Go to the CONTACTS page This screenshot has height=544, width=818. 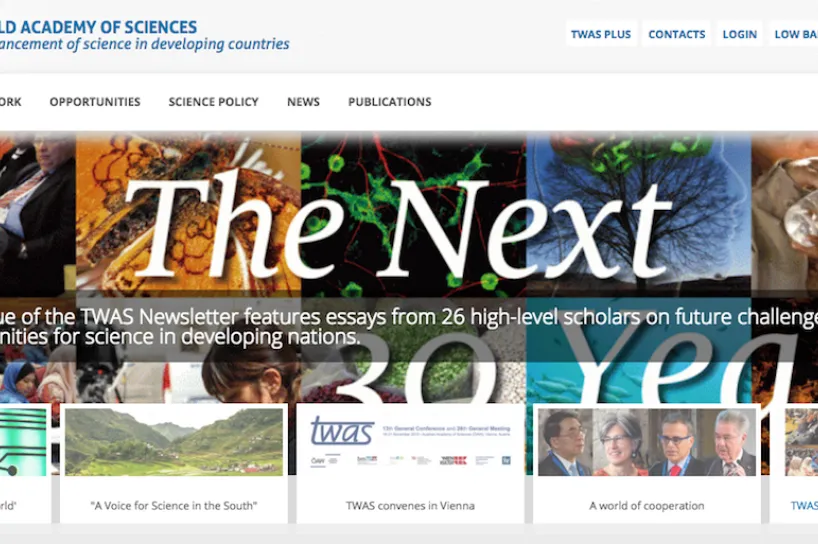(x=677, y=34)
